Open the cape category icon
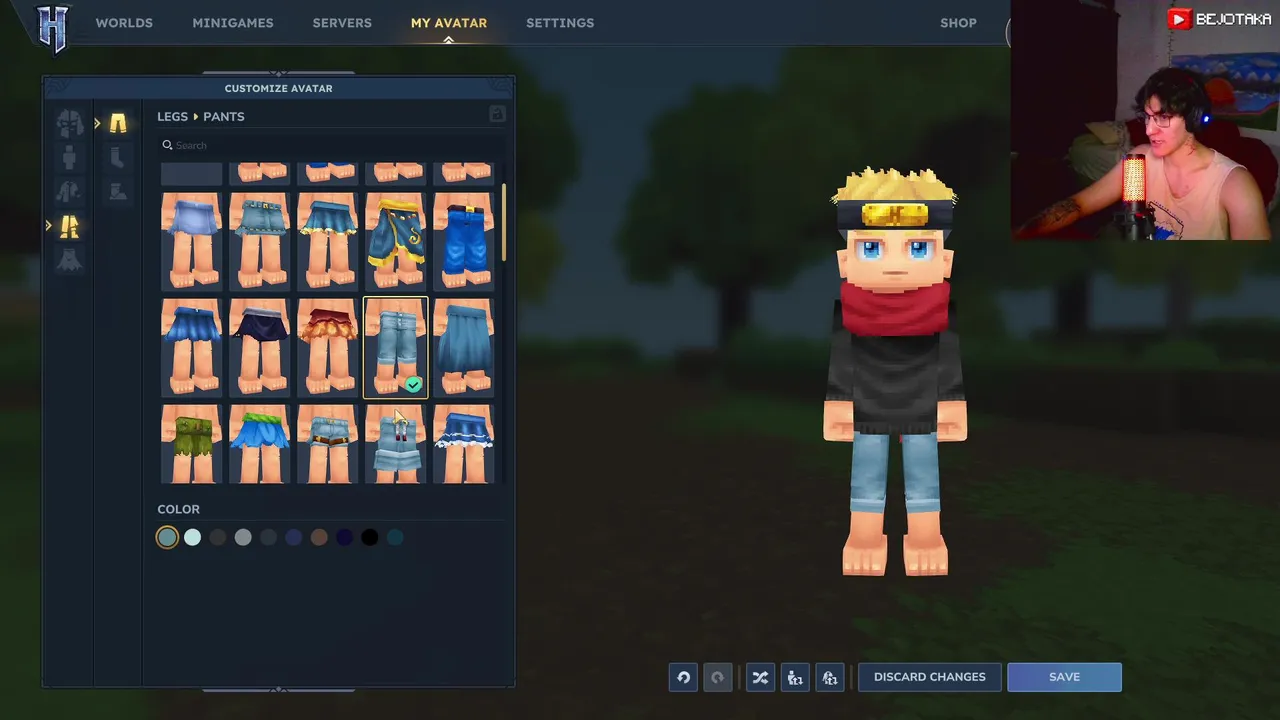This screenshot has width=1280, height=720. pos(69,261)
